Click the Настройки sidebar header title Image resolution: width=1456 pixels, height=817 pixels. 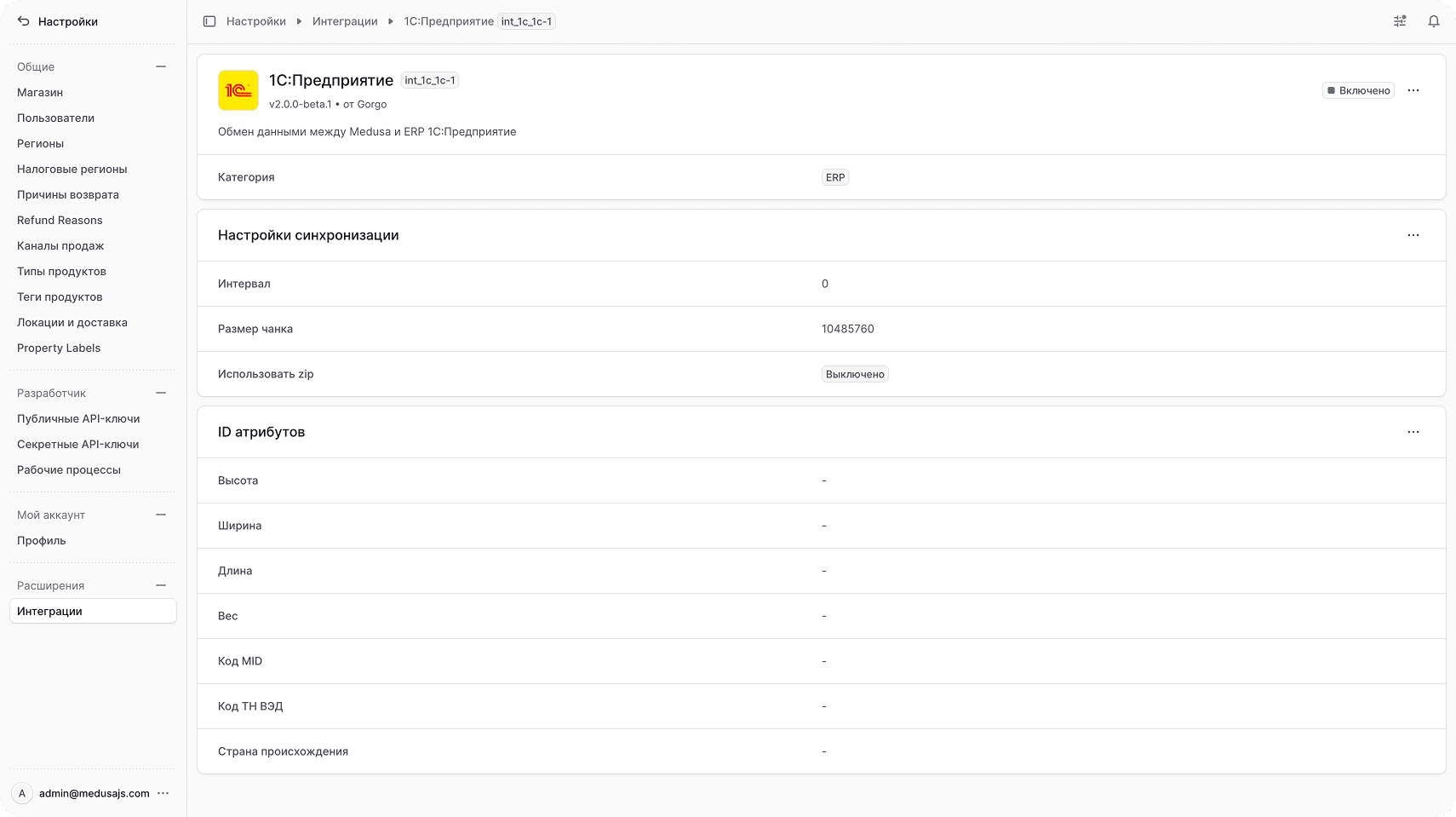tap(68, 21)
